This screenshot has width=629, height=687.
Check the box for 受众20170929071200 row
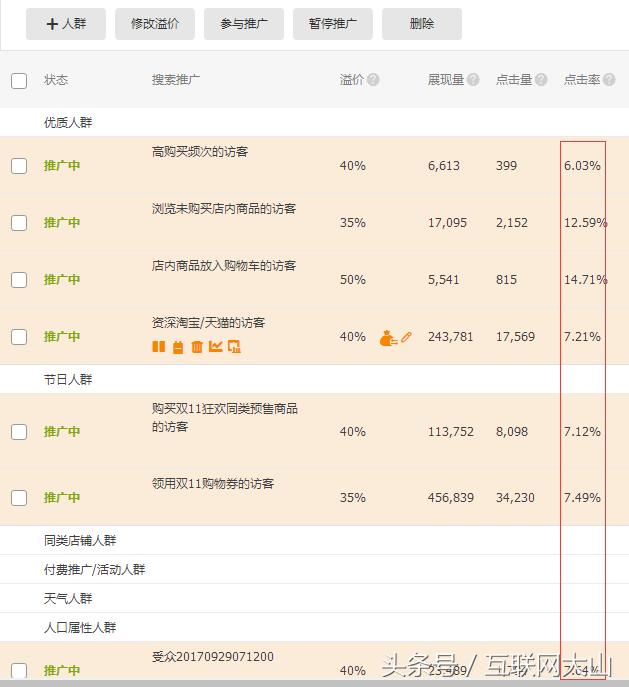coord(19,671)
